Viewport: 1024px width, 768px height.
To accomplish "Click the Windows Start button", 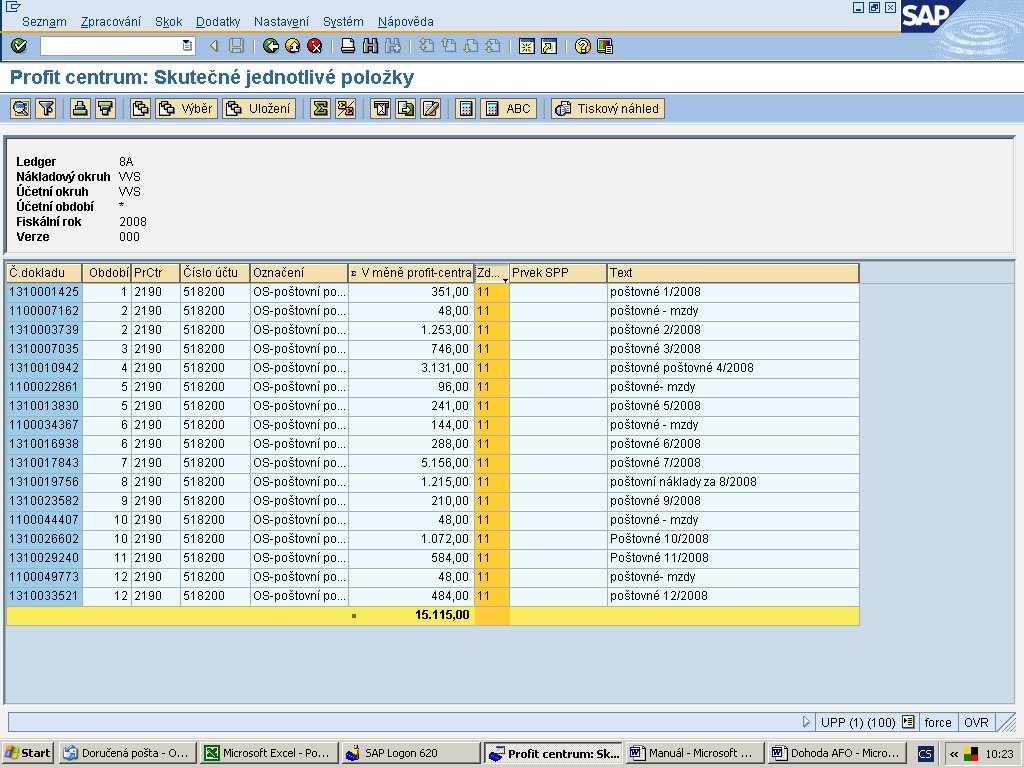I will click(x=28, y=752).
